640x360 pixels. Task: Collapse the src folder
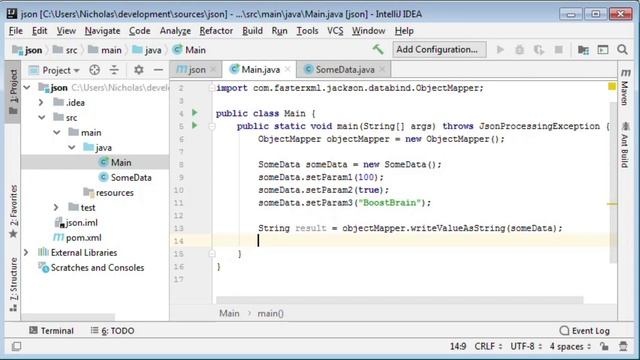point(42,118)
